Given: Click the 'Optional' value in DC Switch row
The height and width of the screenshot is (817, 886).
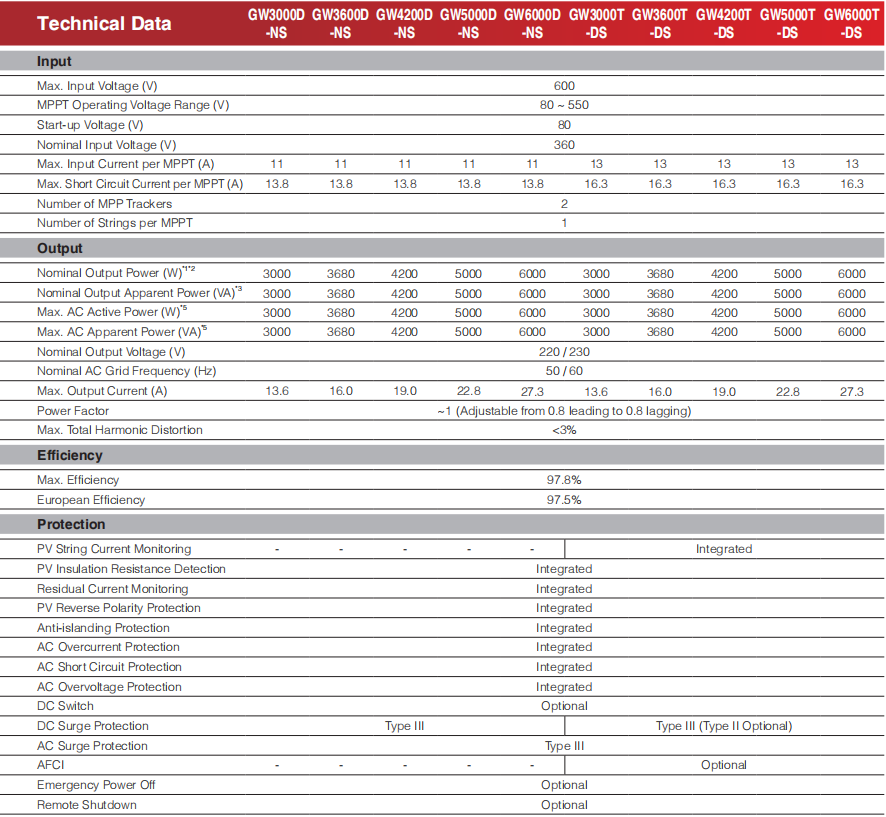Looking at the screenshot, I should [564, 706].
